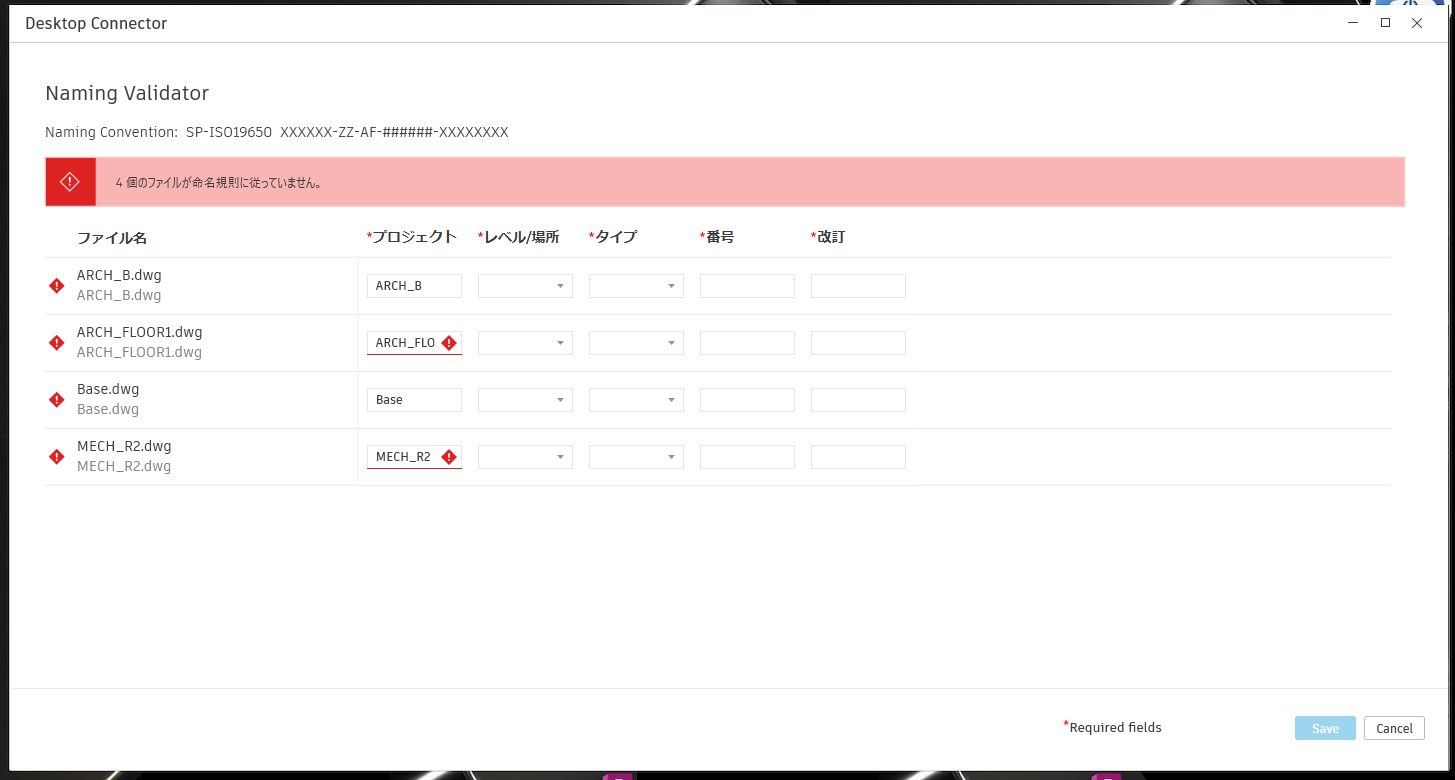Click the error icon beside ARCH_FLOOR1.dwg

tap(56, 342)
